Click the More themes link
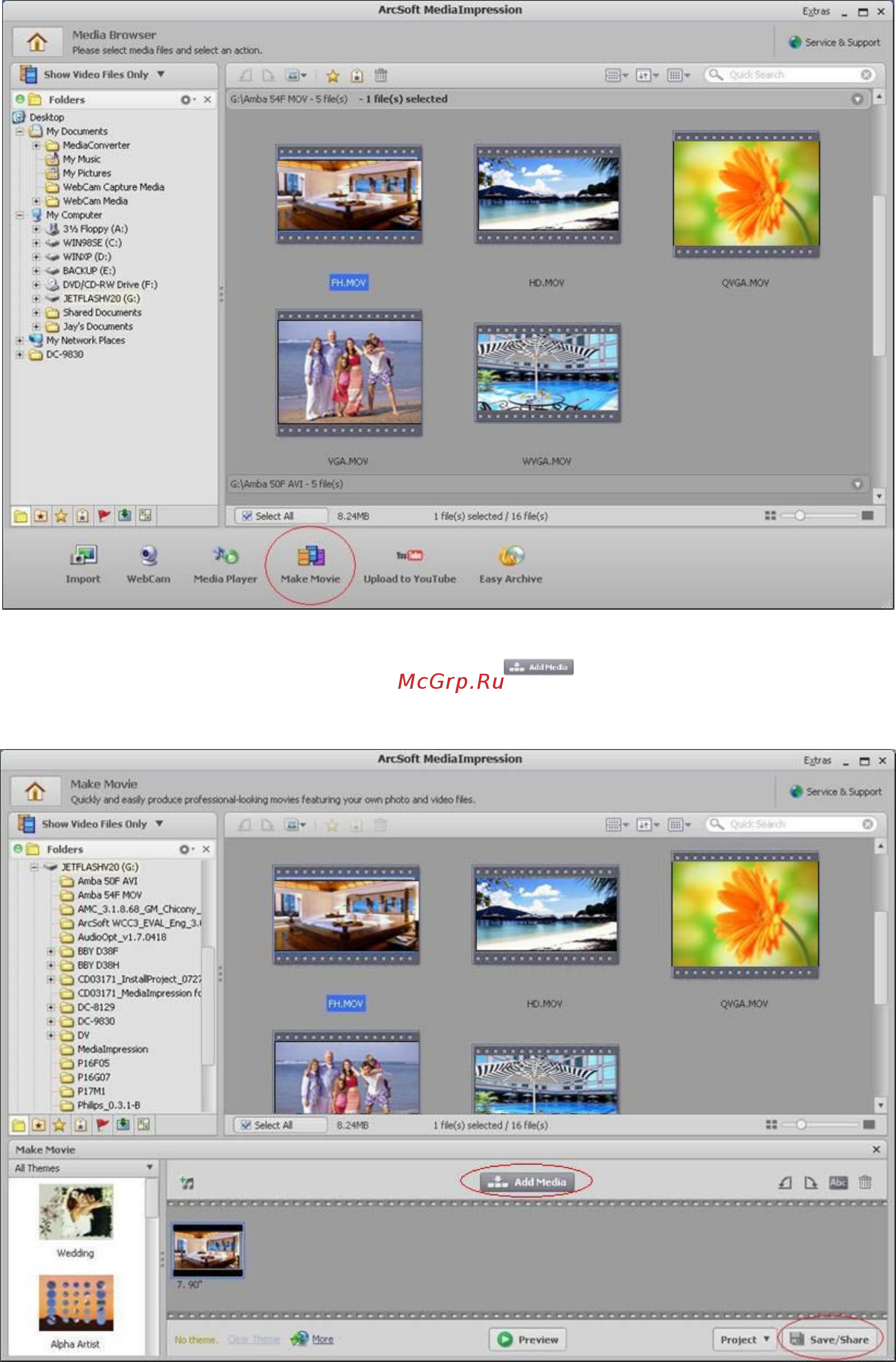 323,1339
